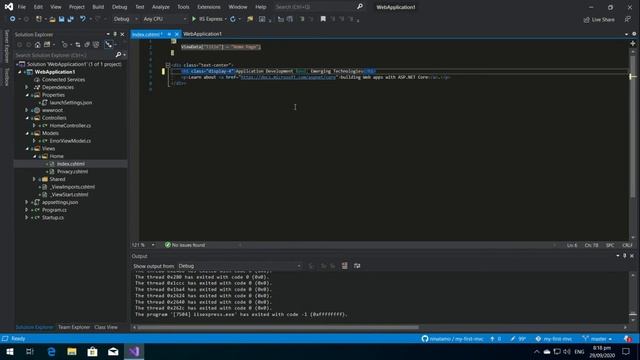Select launchSettings.json in Solution Explorer
Screen dimensions: 640x360
71,102
